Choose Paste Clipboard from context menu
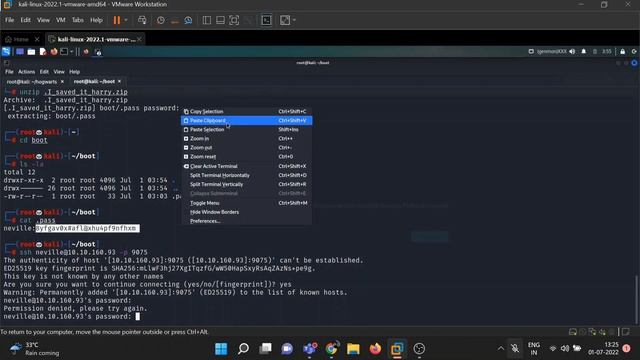640x360 pixels. [247, 120]
